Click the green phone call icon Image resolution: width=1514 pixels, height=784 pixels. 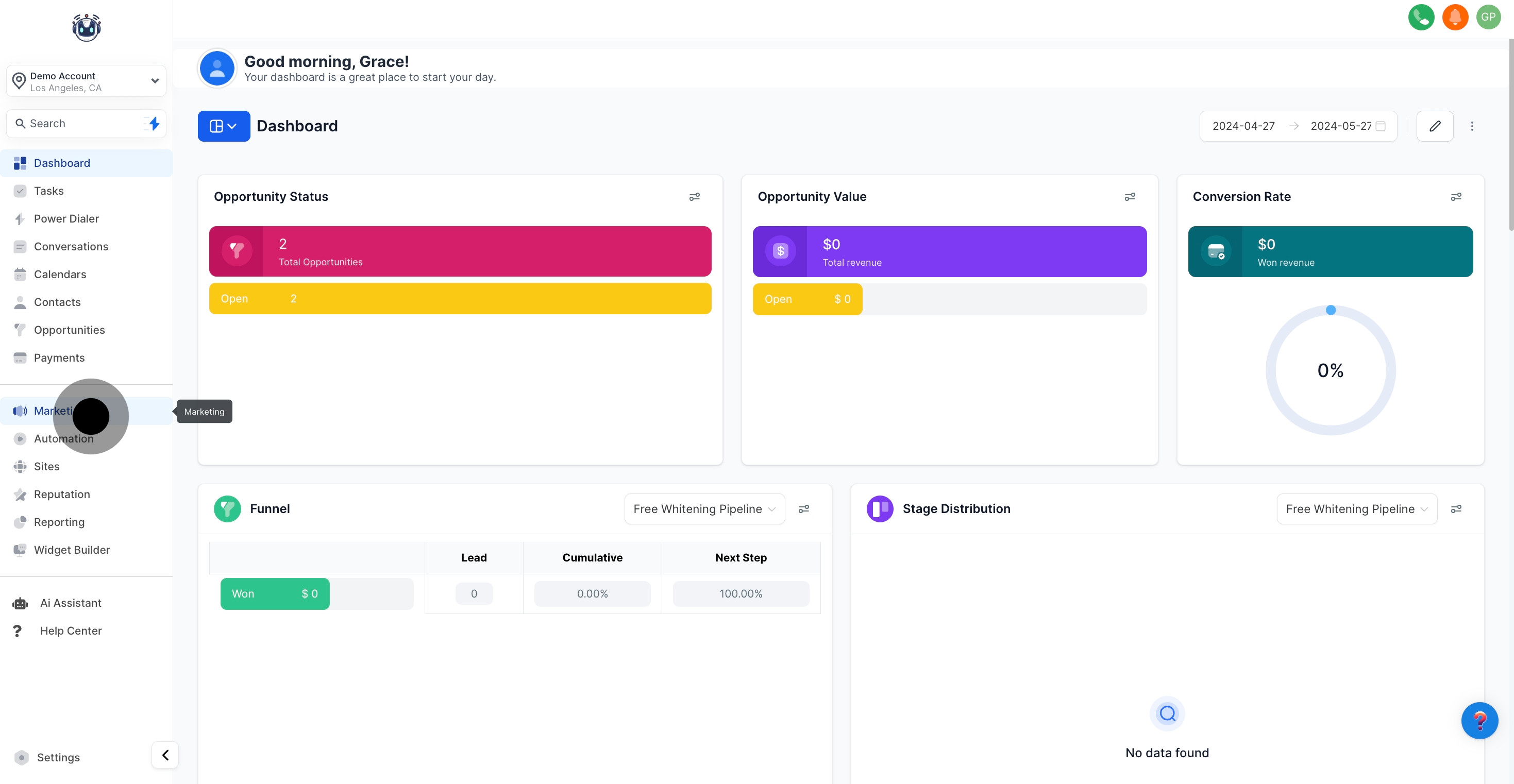1421,17
